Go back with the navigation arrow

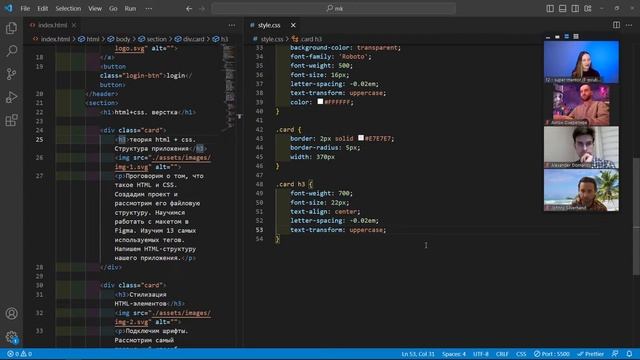(x=189, y=9)
